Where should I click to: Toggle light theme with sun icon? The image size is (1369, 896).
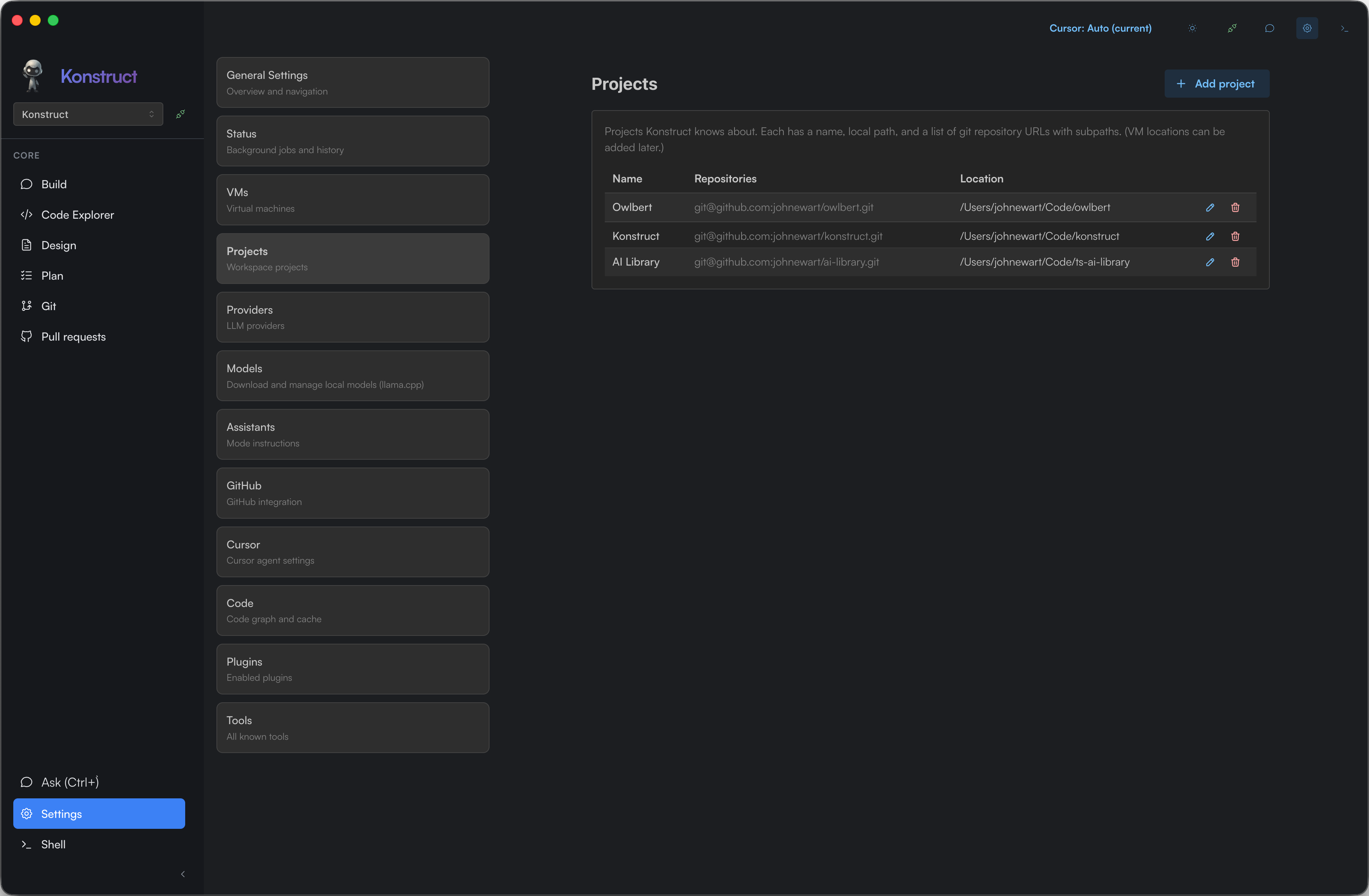[1192, 28]
